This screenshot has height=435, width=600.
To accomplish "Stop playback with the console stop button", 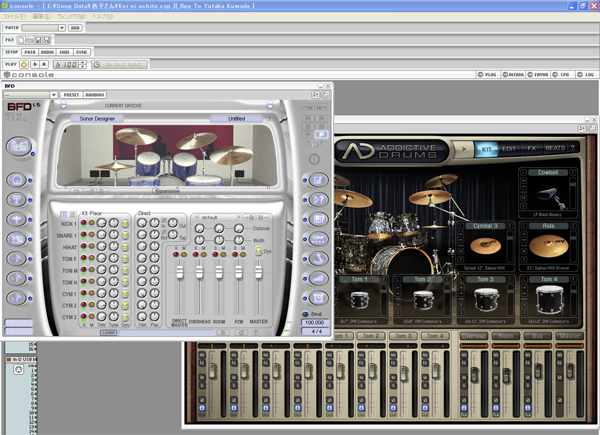I will tap(44, 64).
